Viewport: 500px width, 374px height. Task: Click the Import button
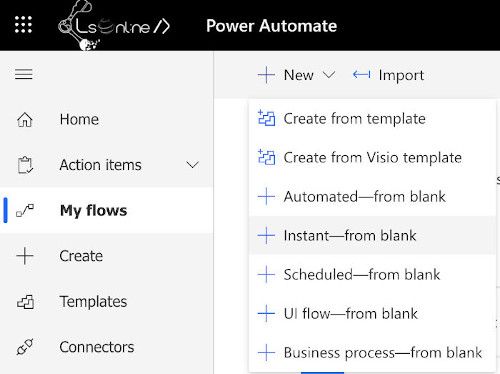(388, 75)
